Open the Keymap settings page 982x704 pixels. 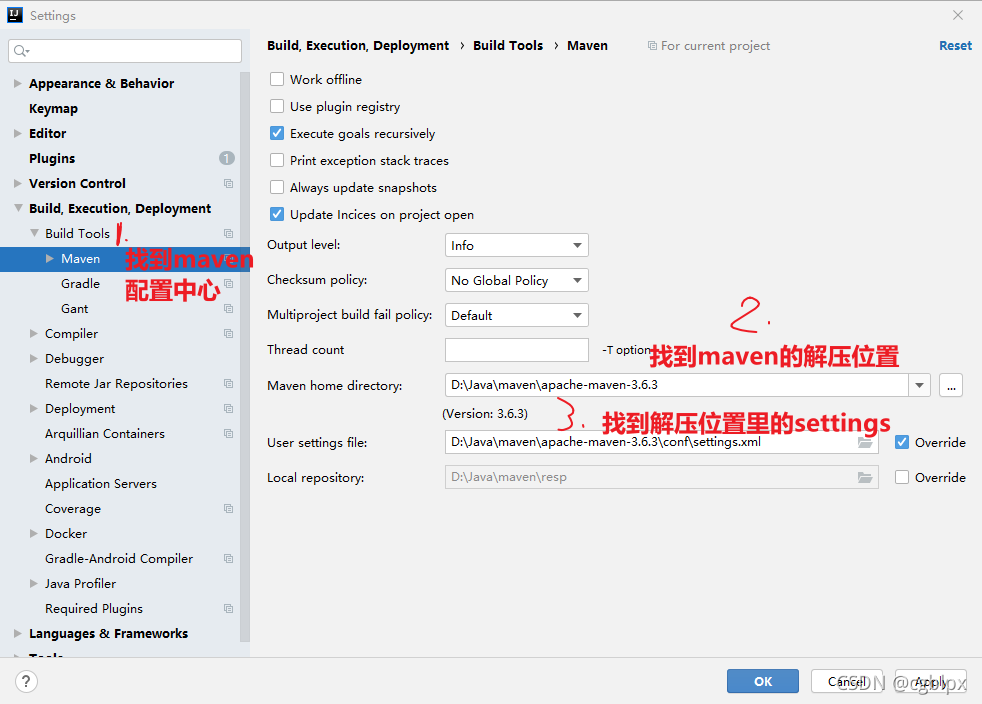point(53,108)
